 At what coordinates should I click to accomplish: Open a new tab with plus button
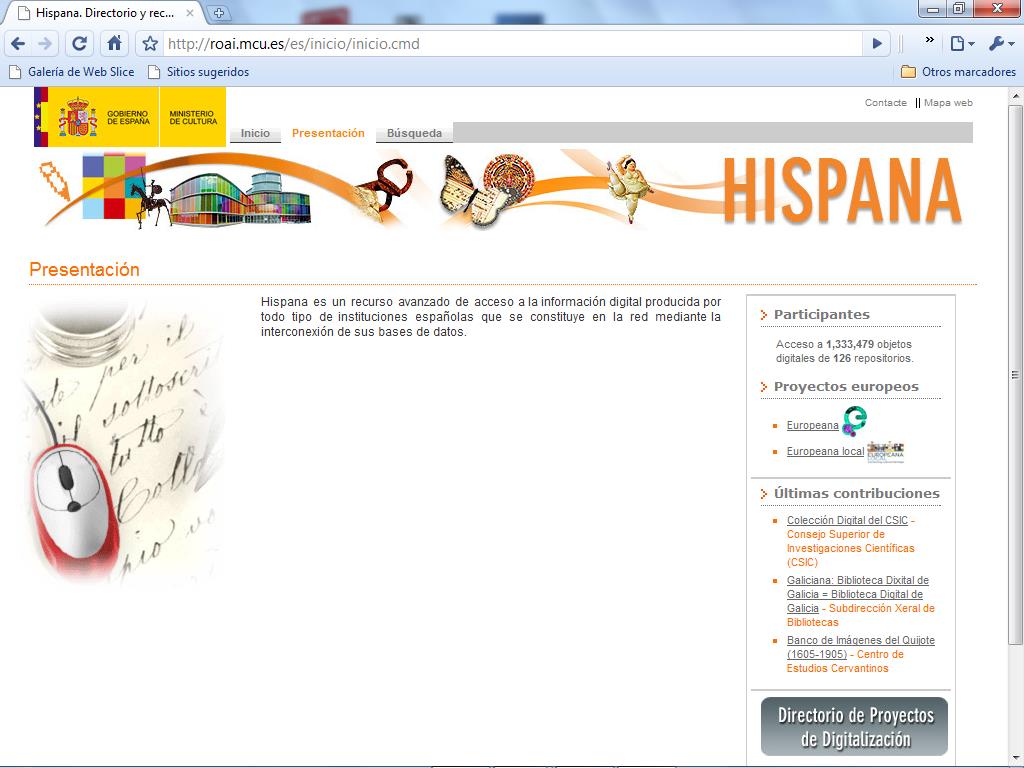coord(219,12)
